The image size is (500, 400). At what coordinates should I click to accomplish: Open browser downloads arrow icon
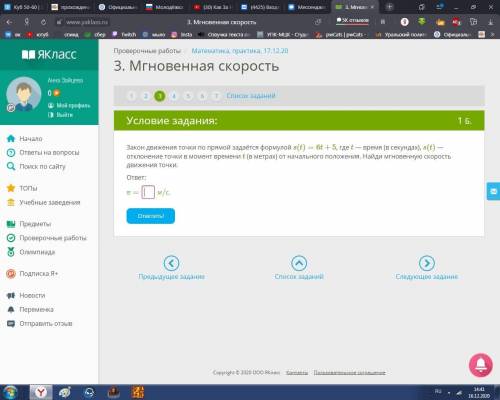[x=491, y=22]
